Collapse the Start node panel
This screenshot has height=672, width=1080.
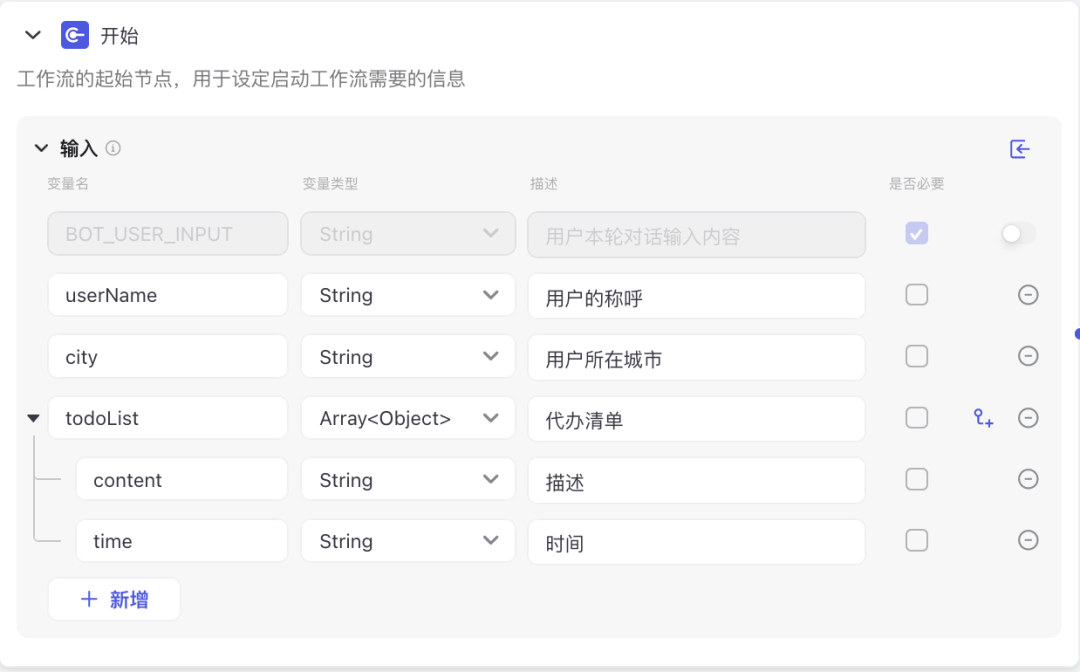(32, 35)
